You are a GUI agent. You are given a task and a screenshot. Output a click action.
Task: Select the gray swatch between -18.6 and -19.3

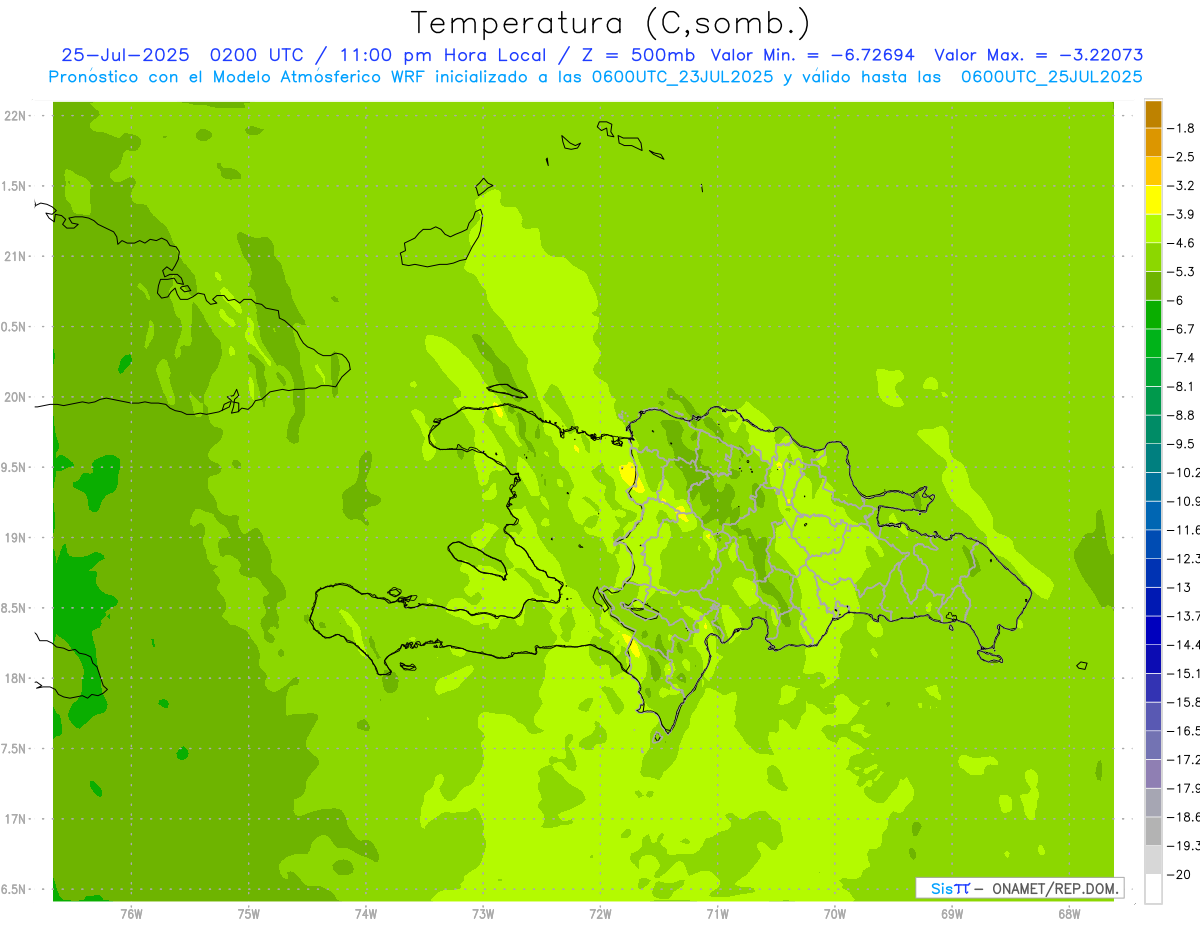1153,832
